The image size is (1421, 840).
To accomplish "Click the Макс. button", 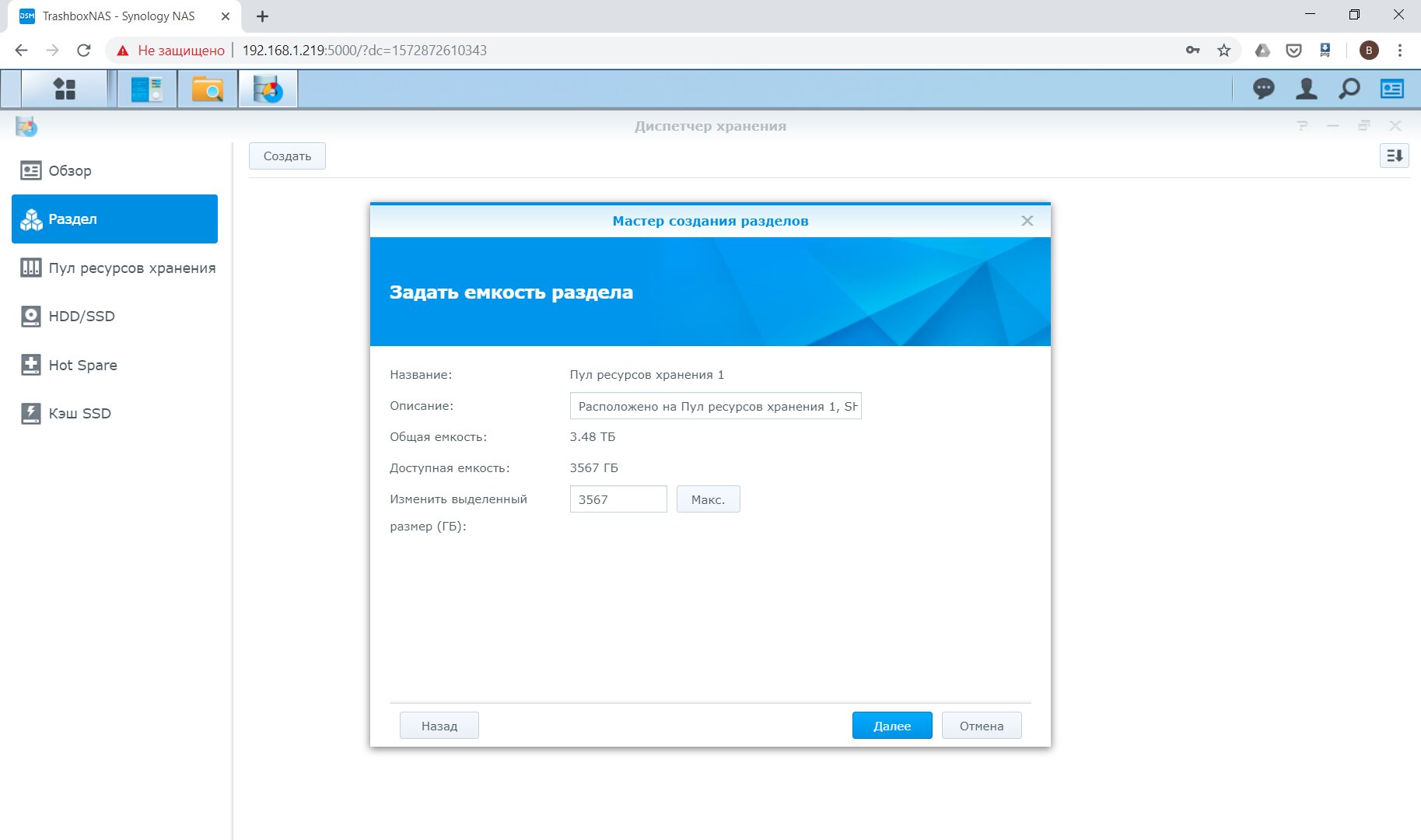I will 708,499.
